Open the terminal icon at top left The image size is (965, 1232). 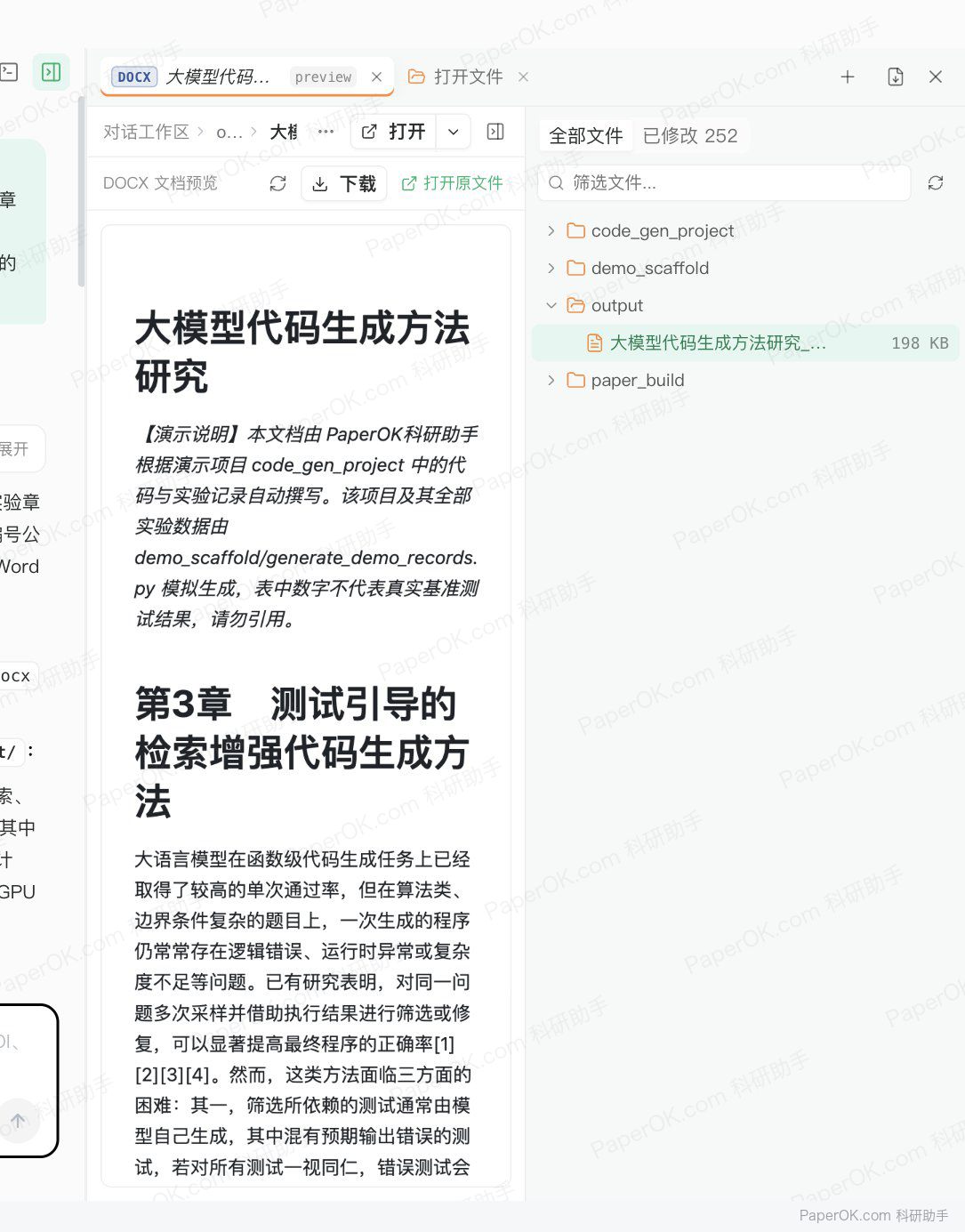pyautogui.click(x=9, y=72)
